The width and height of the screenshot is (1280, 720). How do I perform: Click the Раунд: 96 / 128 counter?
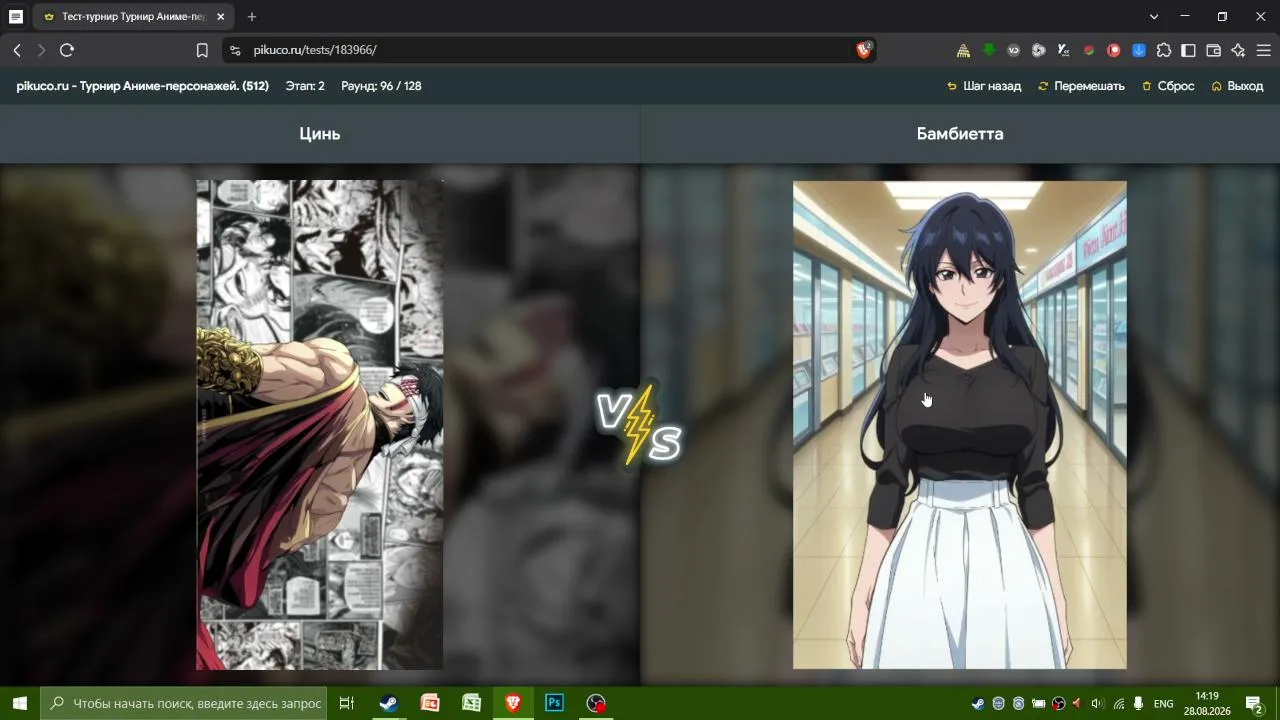pos(381,86)
